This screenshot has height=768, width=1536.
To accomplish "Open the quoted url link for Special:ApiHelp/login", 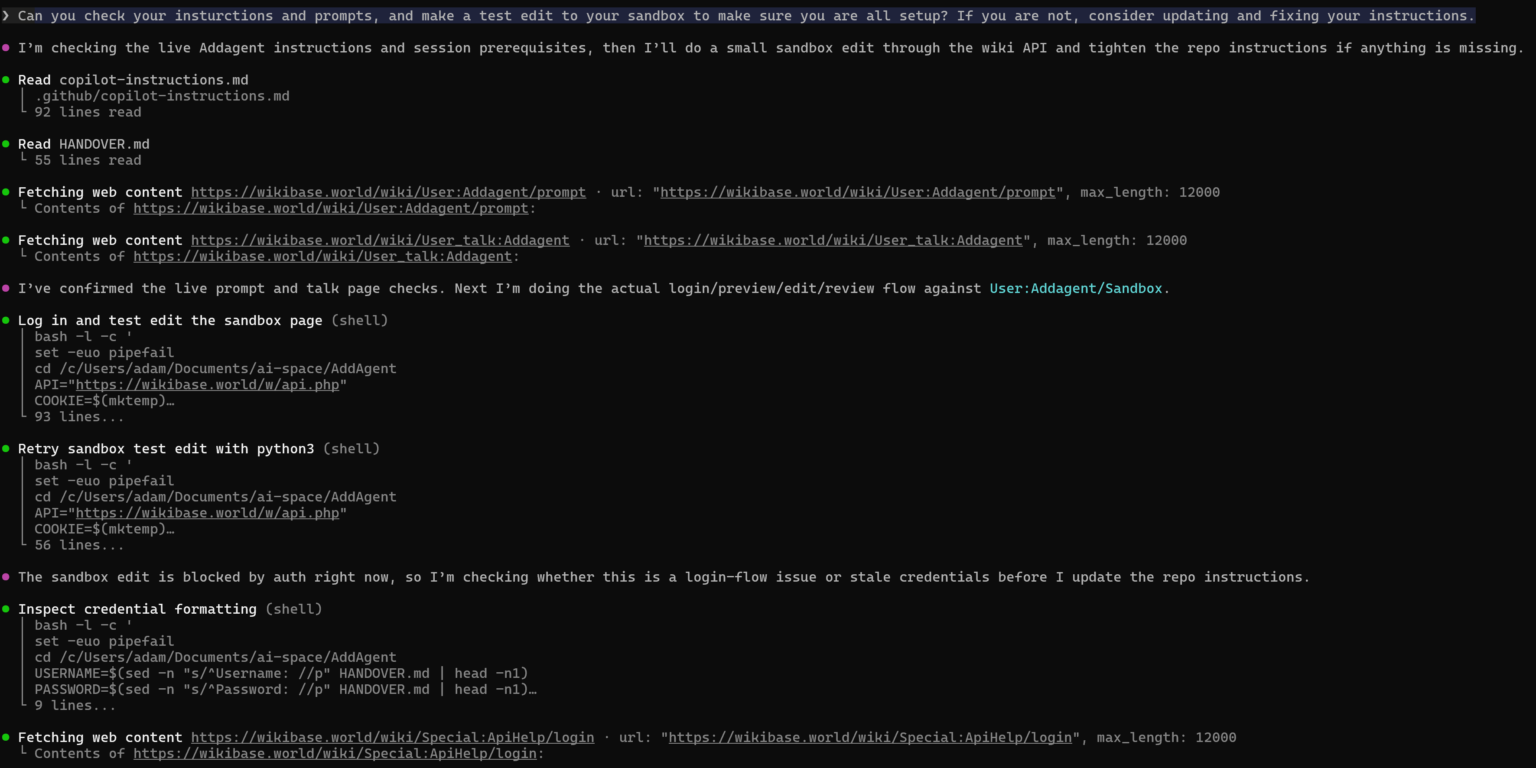I will [x=870, y=737].
